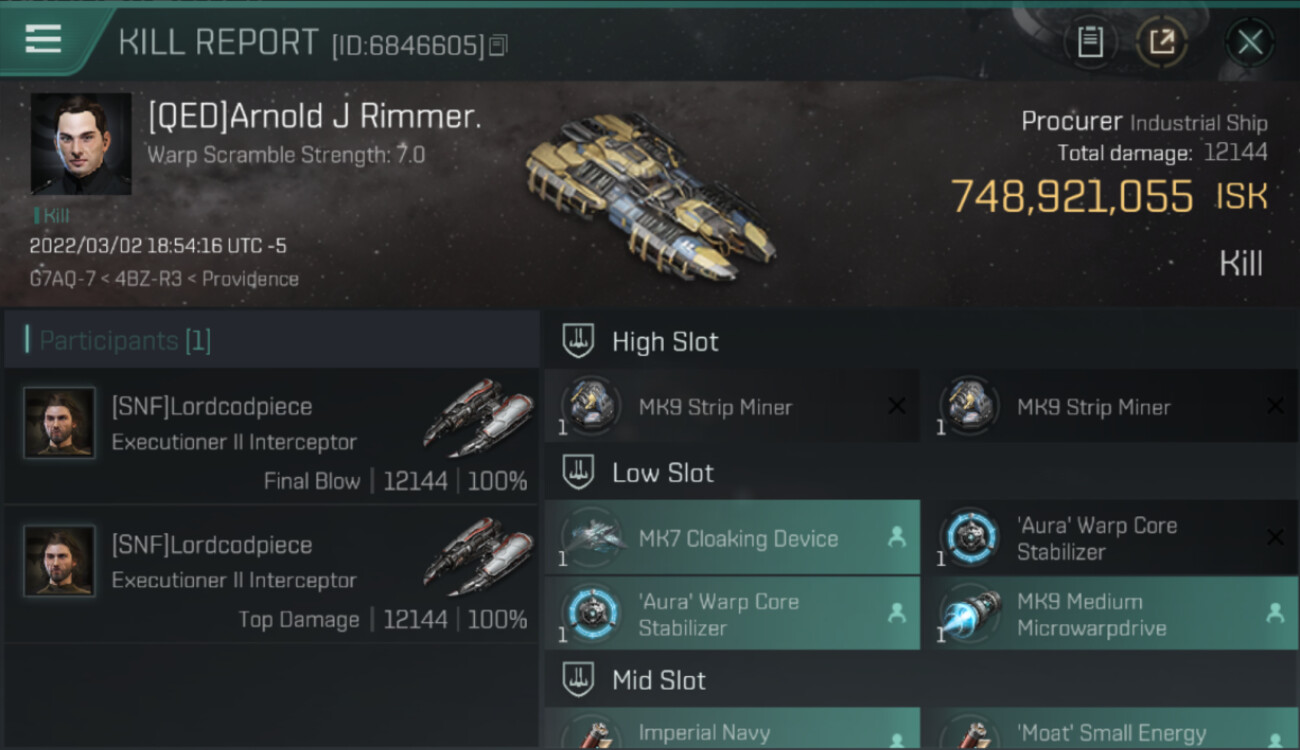Open Arnold J Rimmer's portrait
The height and width of the screenshot is (750, 1300).
pyautogui.click(x=81, y=144)
